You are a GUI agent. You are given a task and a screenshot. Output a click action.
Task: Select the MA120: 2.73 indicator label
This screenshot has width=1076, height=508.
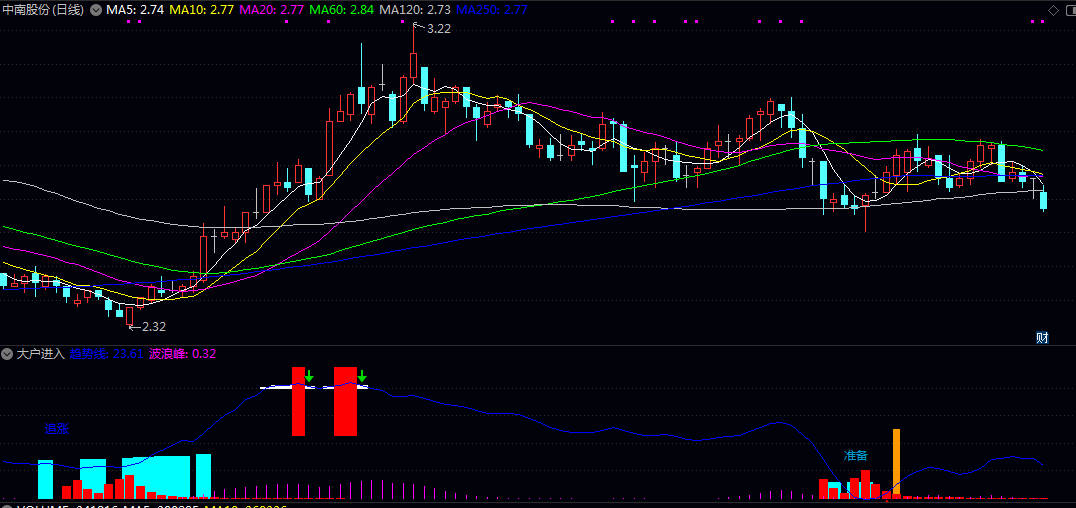tap(415, 10)
